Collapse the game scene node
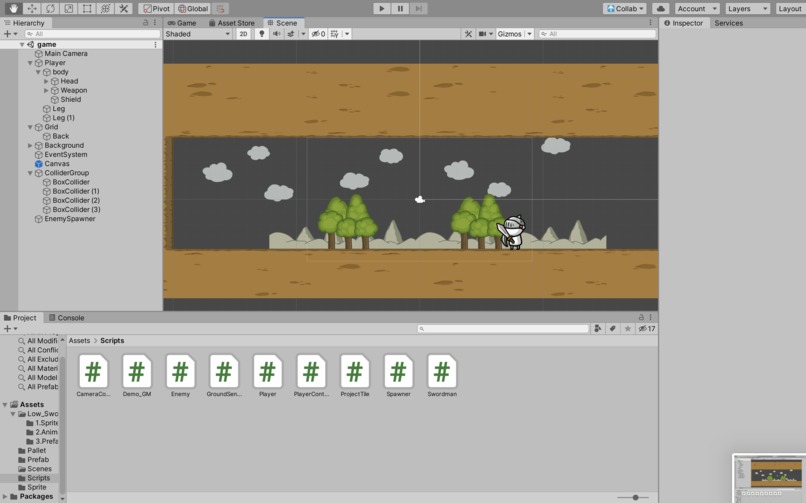Image resolution: width=806 pixels, height=503 pixels. point(22,45)
